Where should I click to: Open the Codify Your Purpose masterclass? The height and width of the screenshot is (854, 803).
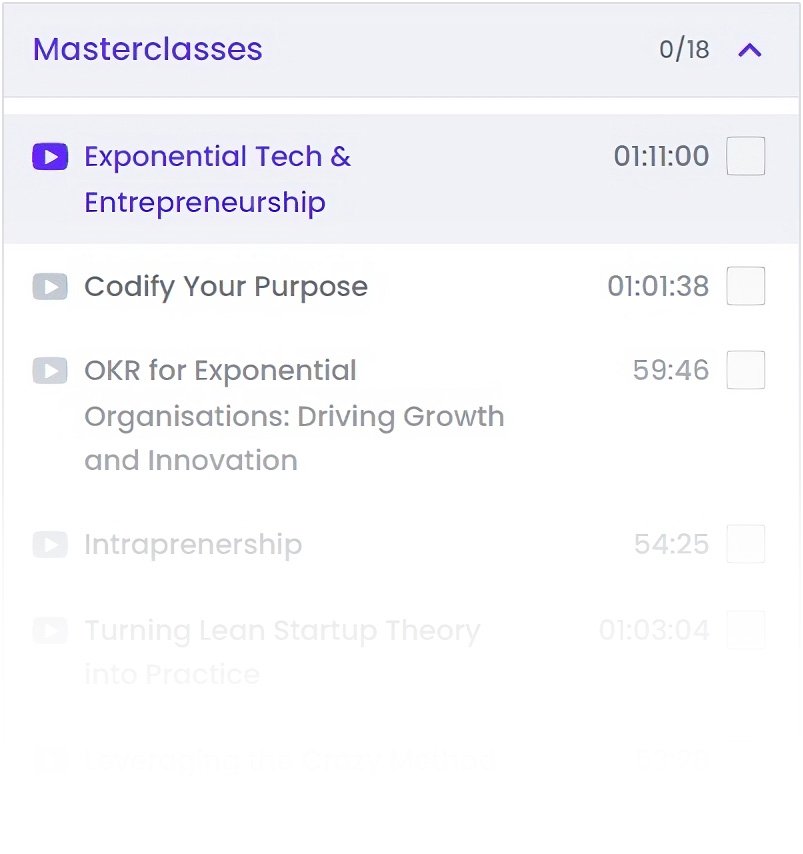(226, 287)
